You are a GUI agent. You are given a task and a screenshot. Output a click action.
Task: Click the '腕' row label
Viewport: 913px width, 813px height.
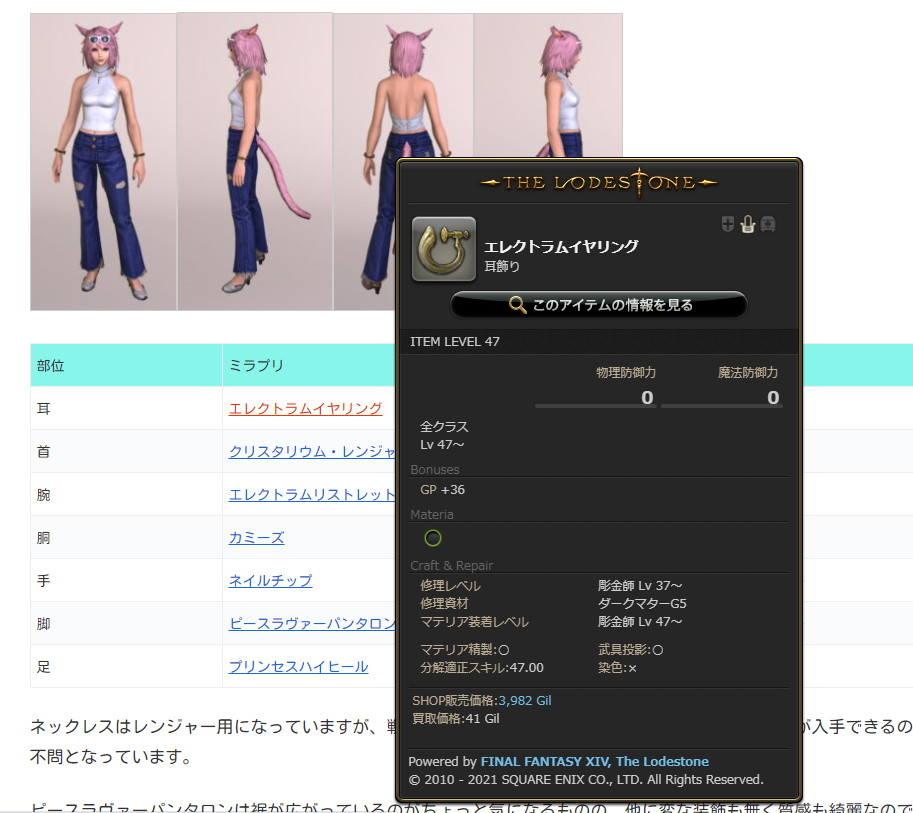tap(44, 494)
